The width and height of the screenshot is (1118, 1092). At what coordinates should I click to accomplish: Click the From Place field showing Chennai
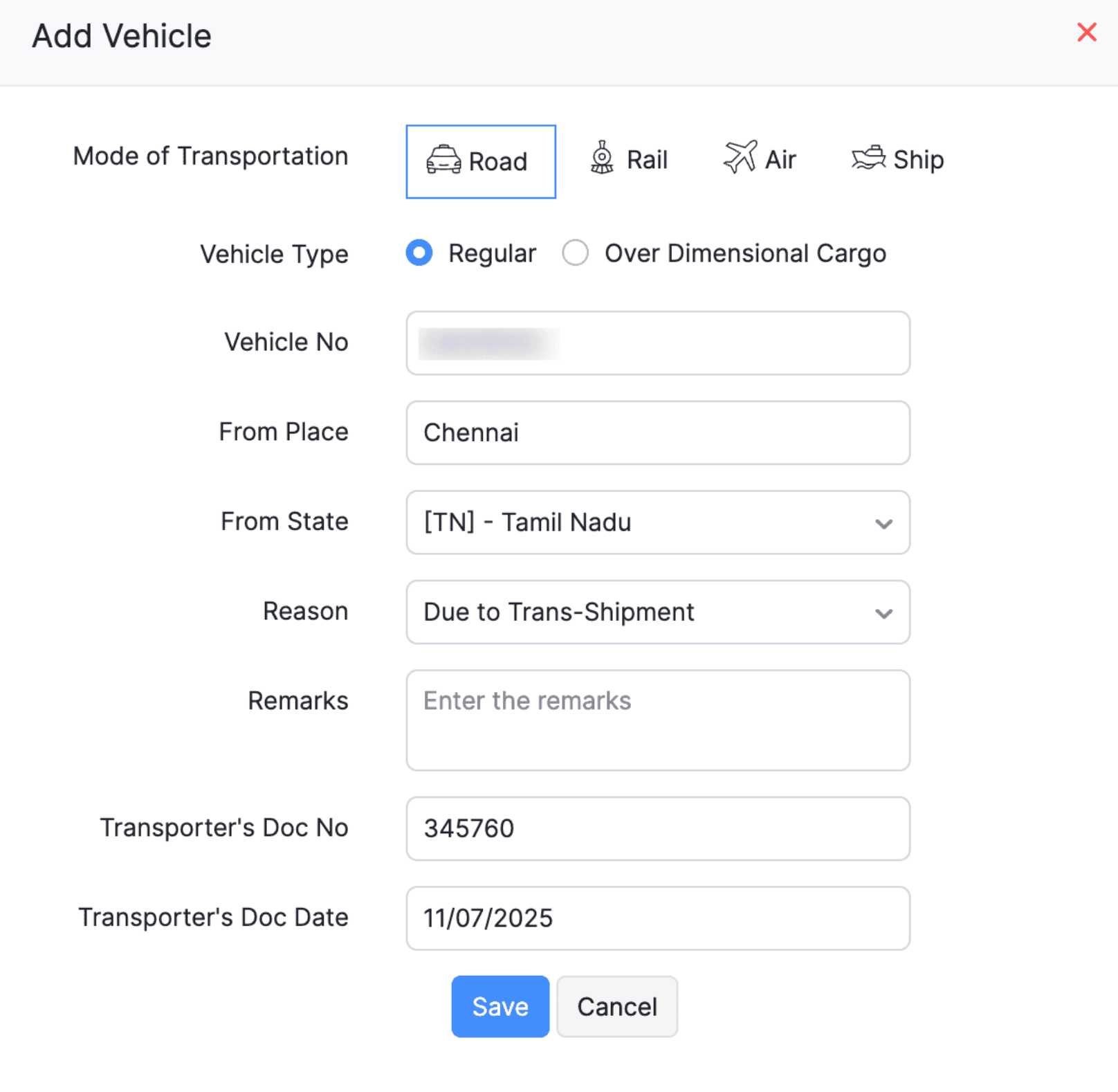(657, 433)
